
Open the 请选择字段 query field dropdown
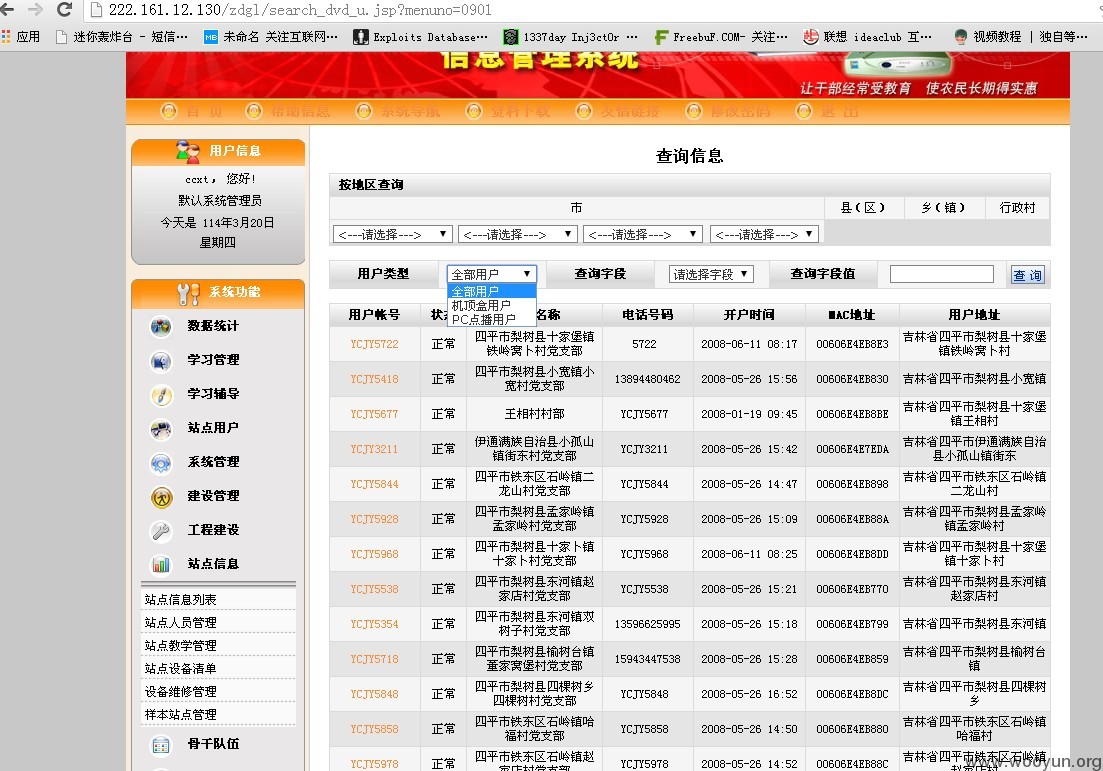tap(711, 274)
